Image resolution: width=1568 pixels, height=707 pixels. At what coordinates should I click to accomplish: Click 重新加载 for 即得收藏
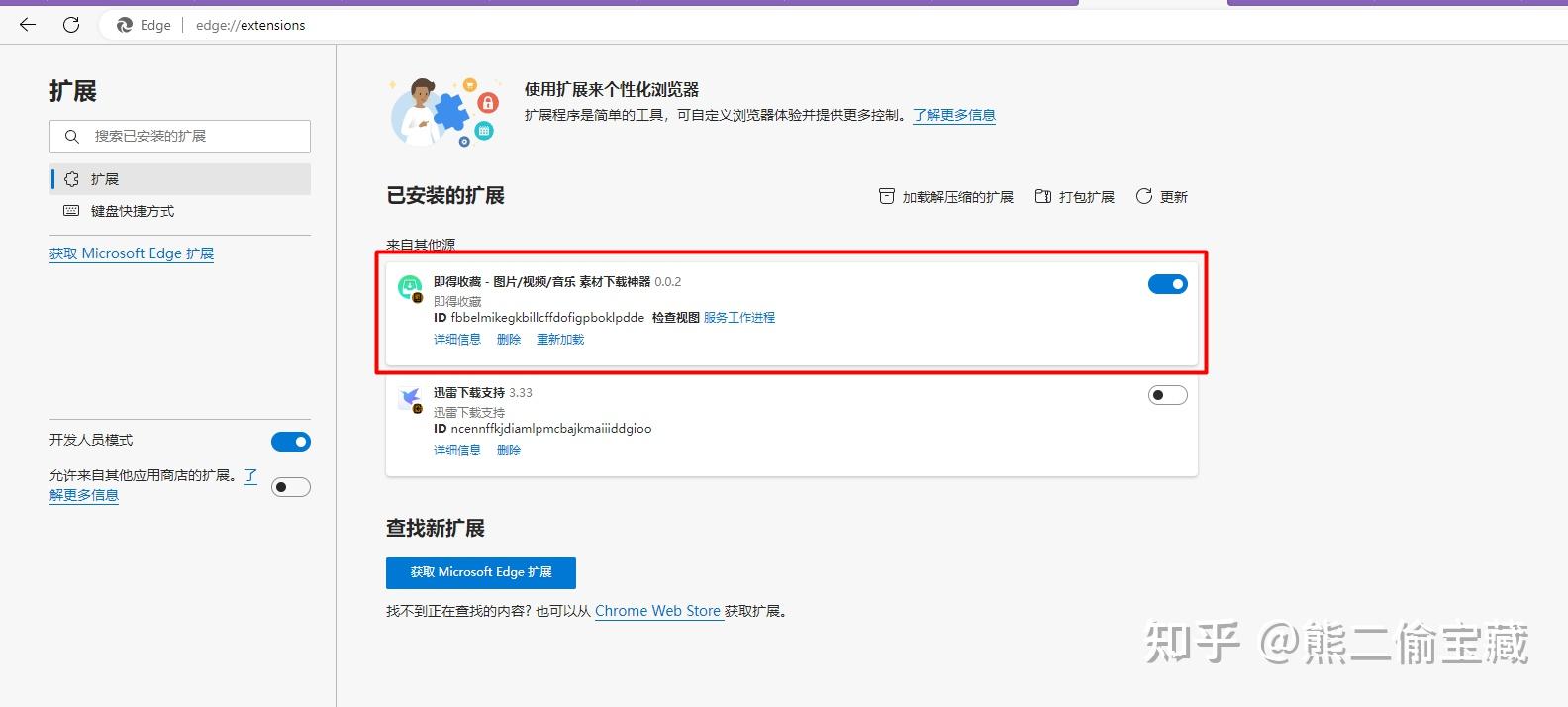click(x=560, y=340)
